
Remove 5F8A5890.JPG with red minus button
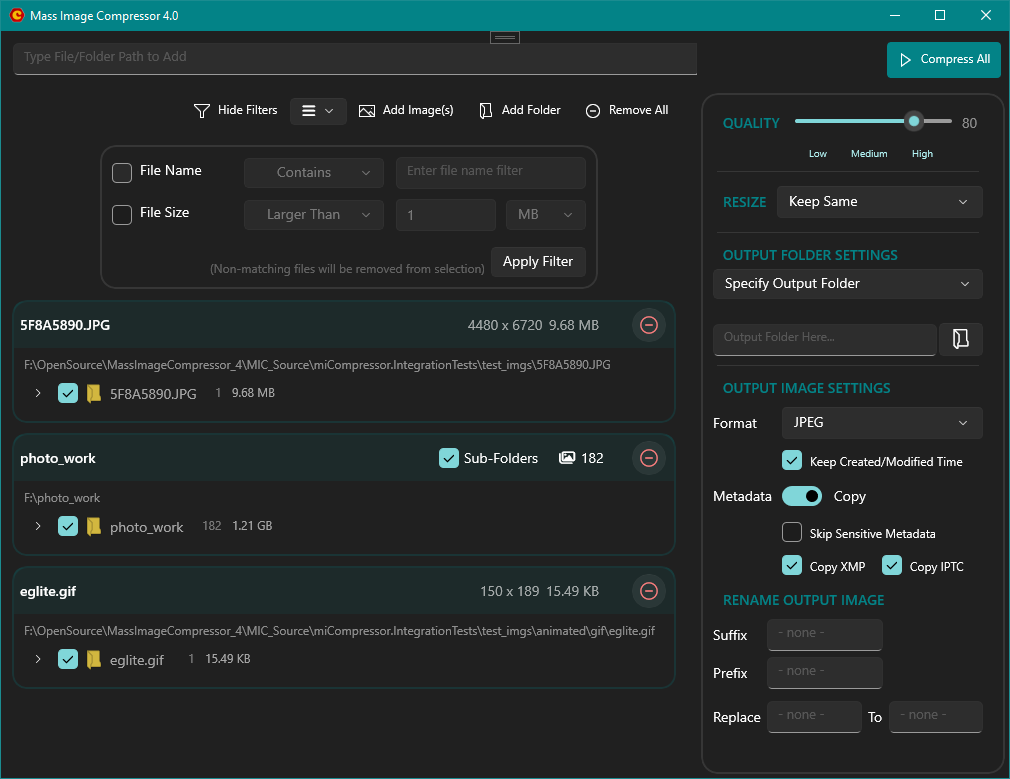649,325
